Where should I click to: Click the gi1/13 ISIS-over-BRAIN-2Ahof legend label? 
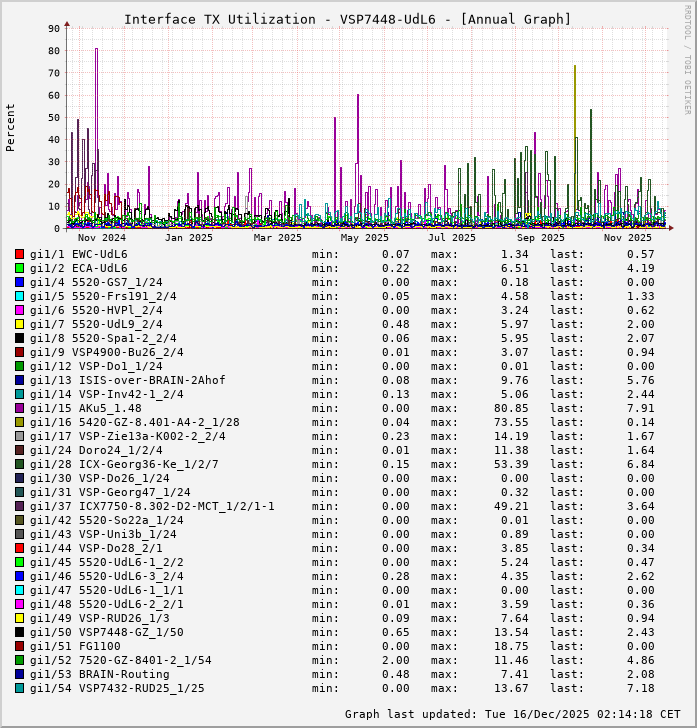(x=128, y=380)
